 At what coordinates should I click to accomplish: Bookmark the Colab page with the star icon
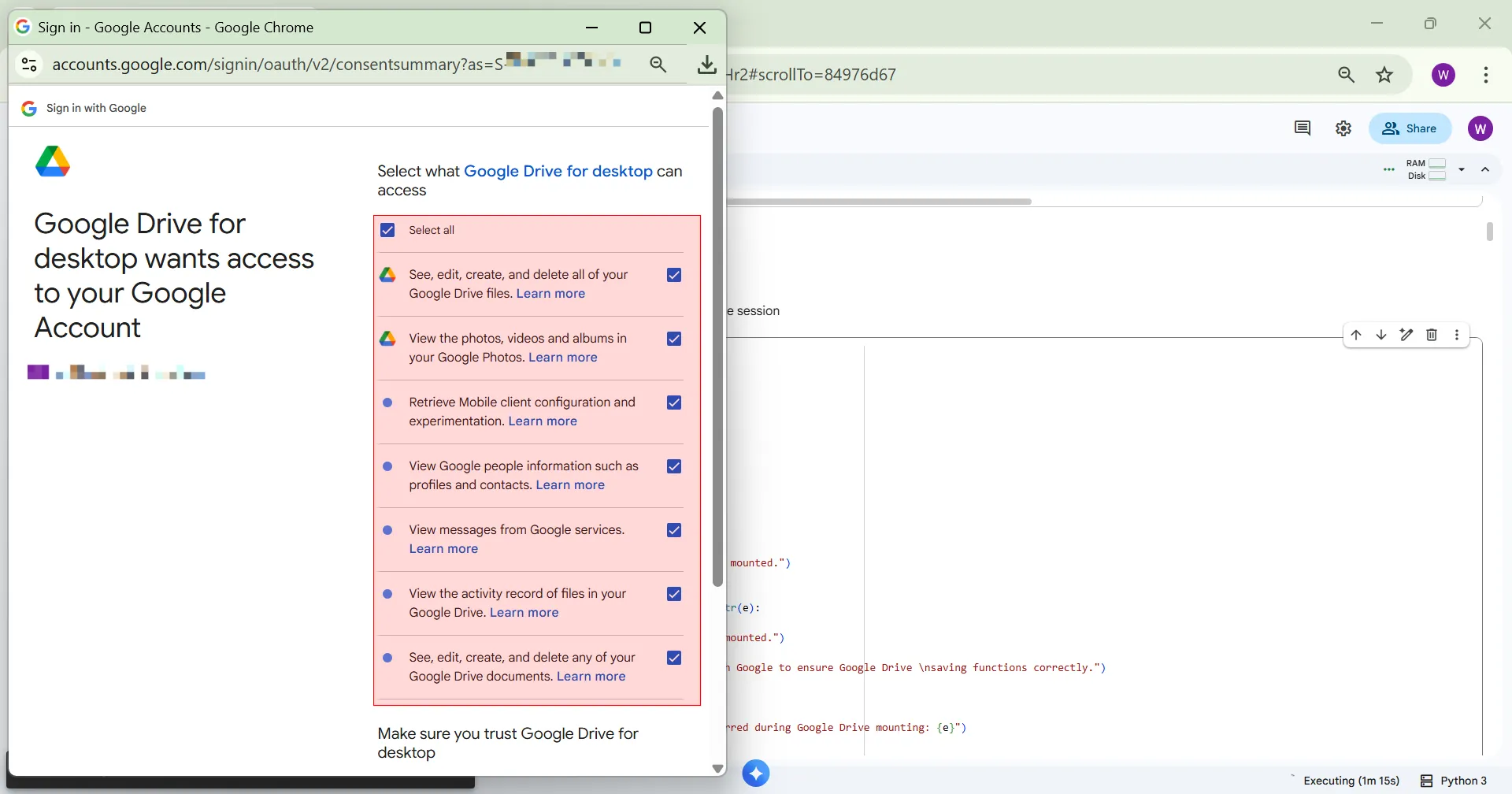(1384, 75)
